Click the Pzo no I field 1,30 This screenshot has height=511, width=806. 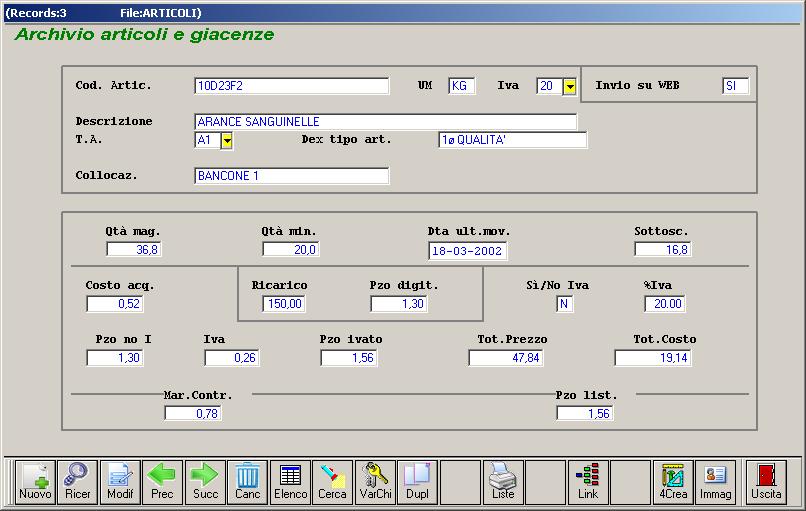[x=115, y=358]
